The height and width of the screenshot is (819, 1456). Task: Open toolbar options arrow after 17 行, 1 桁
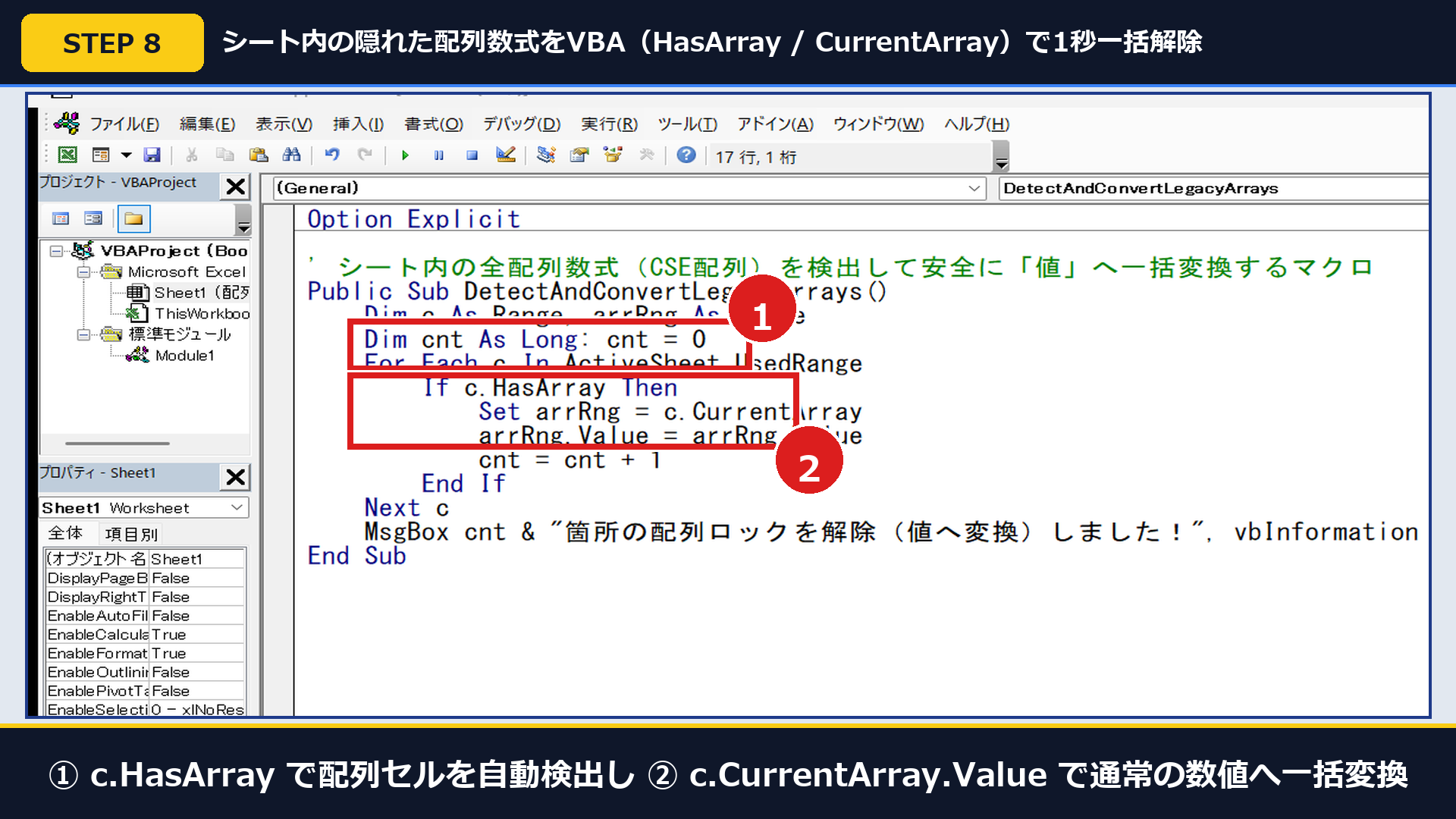pyautogui.click(x=1001, y=157)
